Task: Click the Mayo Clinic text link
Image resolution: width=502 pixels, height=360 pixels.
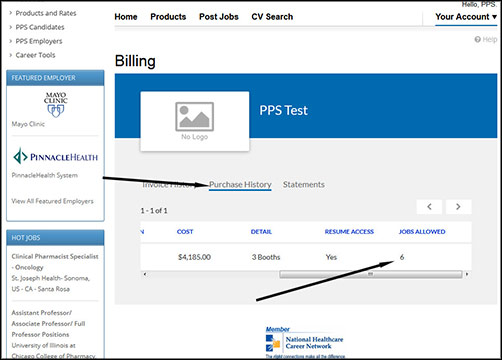Action: click(28, 124)
